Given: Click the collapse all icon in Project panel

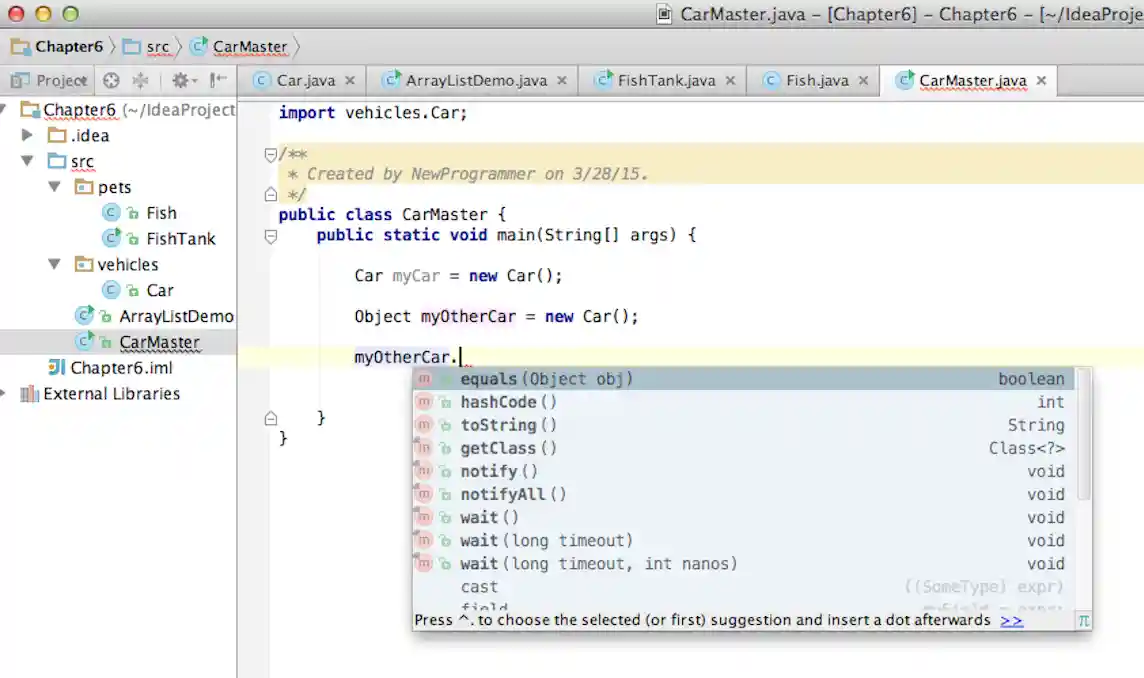Looking at the screenshot, I should tap(141, 81).
